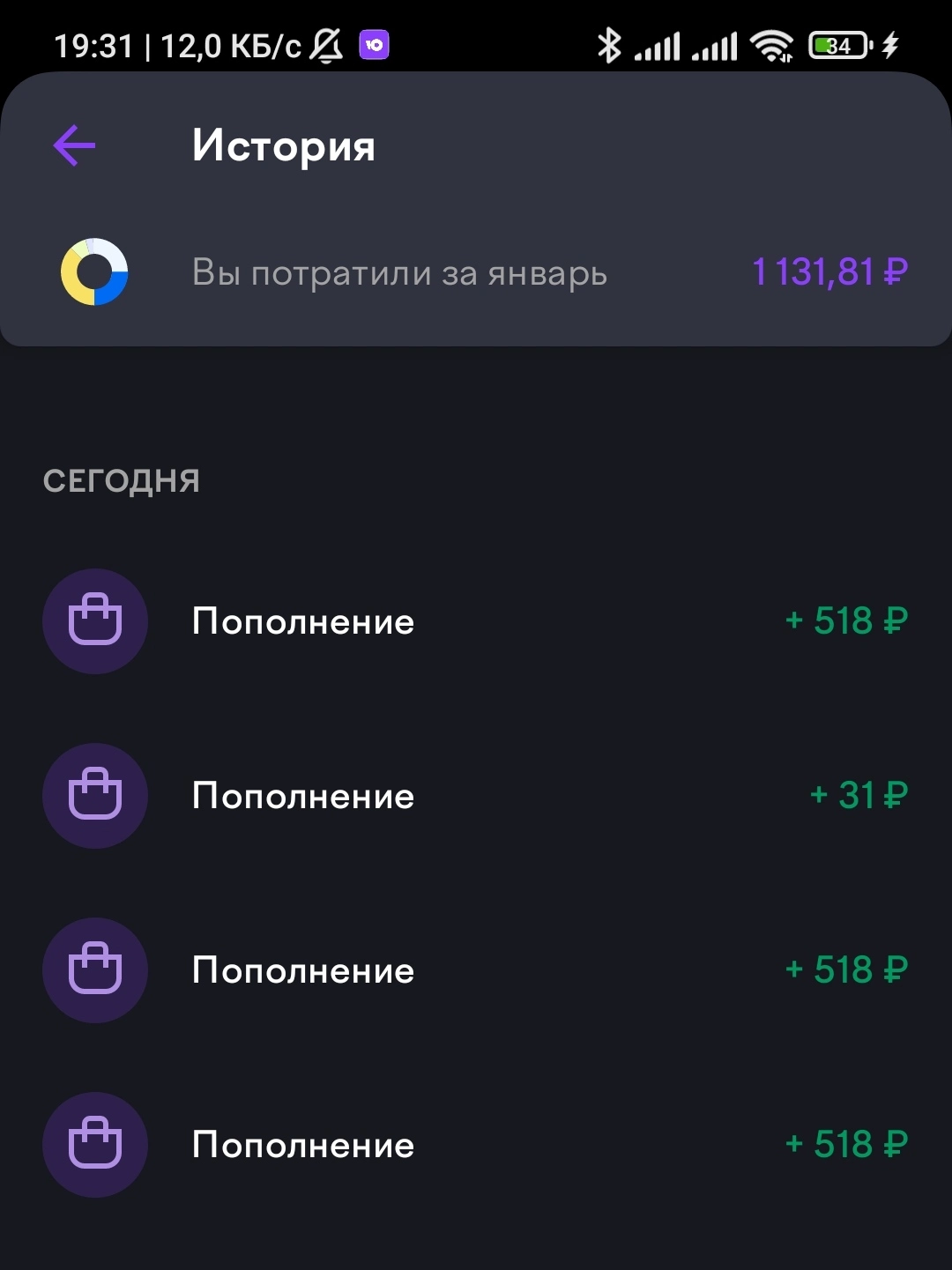The height and width of the screenshot is (1270, 952).
Task: Tap the bag icon of the topmost Пополнение entry
Action: click(95, 621)
